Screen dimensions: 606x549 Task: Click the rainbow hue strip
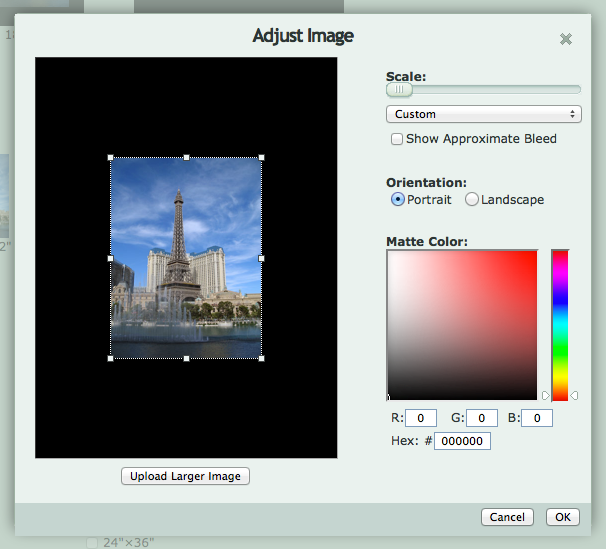click(x=560, y=325)
